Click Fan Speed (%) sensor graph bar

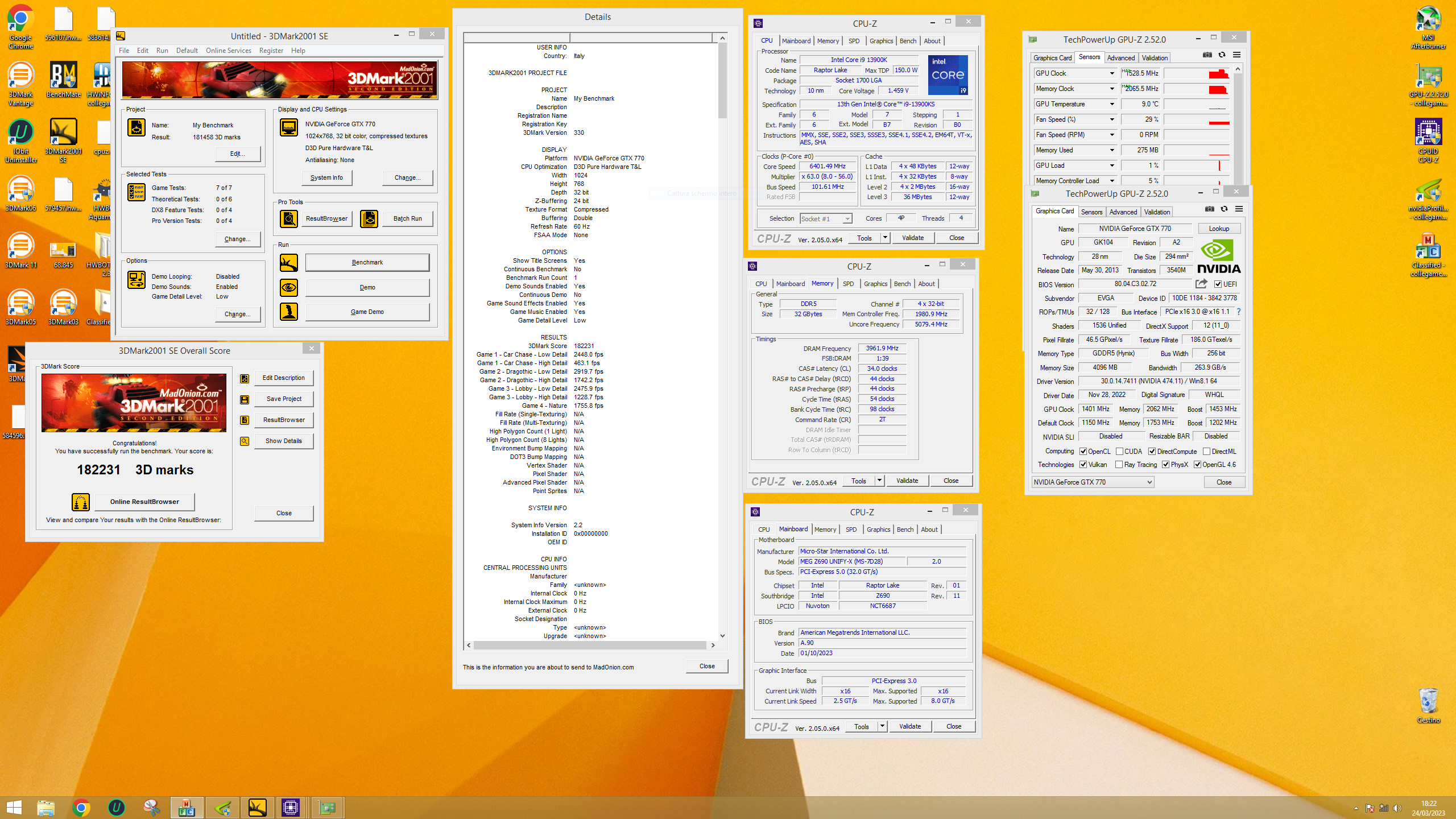[x=1197, y=119]
